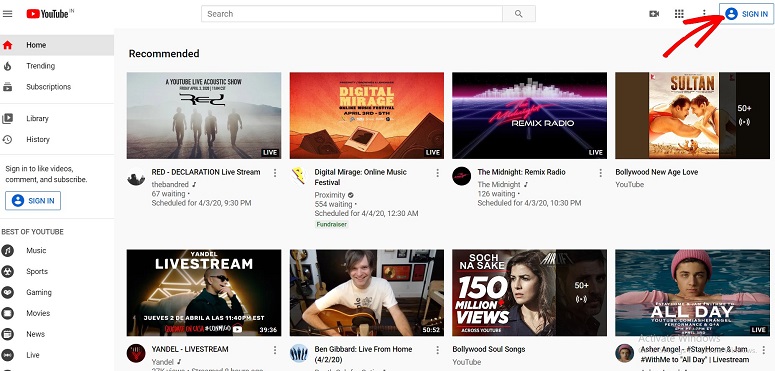Select Sports in the sidebar
The image size is (775, 371).
[x=57, y=272]
